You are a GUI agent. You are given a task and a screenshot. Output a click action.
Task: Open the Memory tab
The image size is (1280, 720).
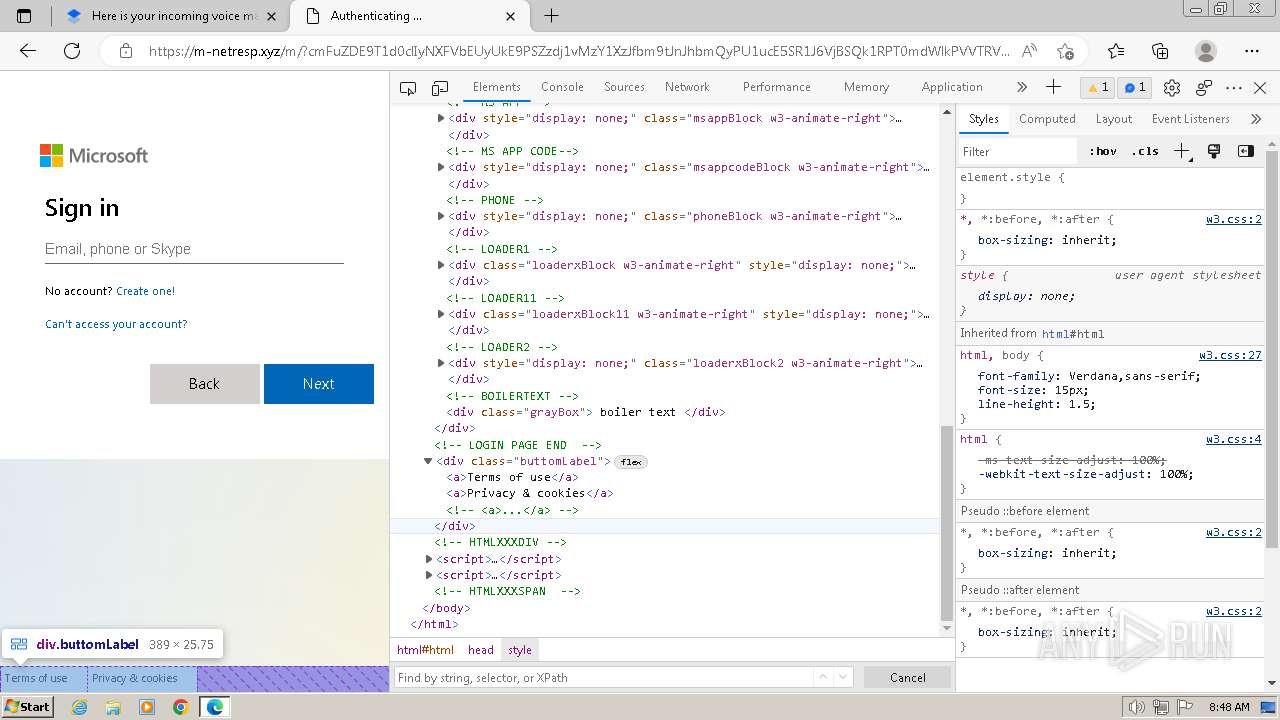[866, 87]
